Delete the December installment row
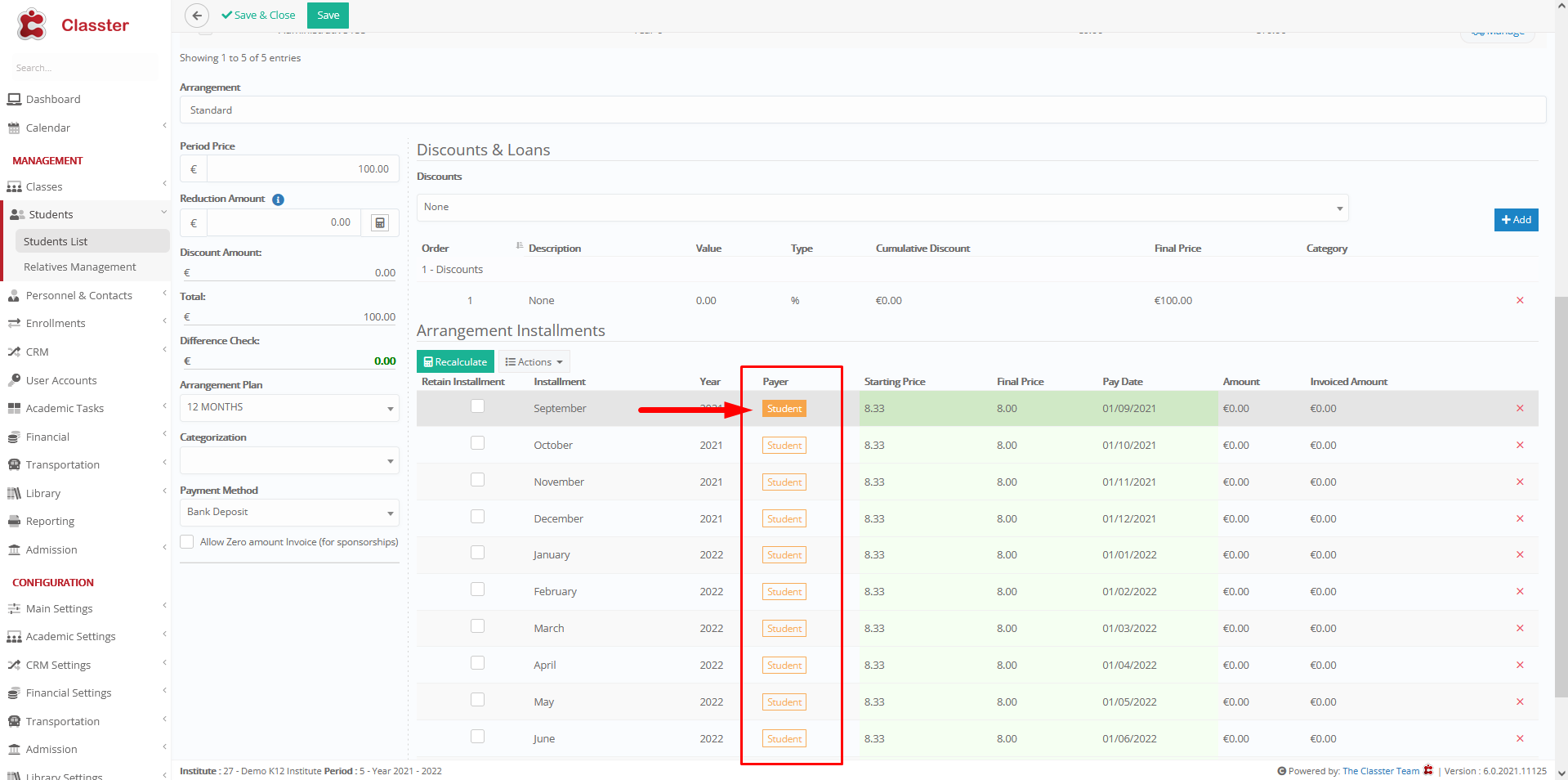1568x780 pixels. (x=1520, y=518)
